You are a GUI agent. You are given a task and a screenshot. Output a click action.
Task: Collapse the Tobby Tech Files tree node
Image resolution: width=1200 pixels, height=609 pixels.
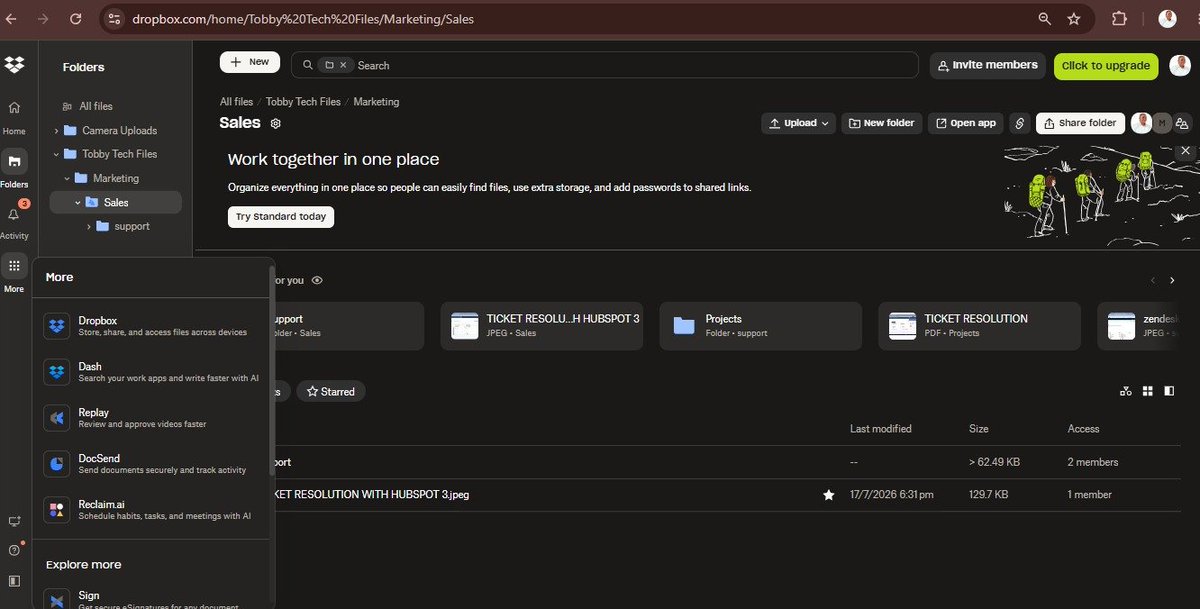click(x=56, y=155)
